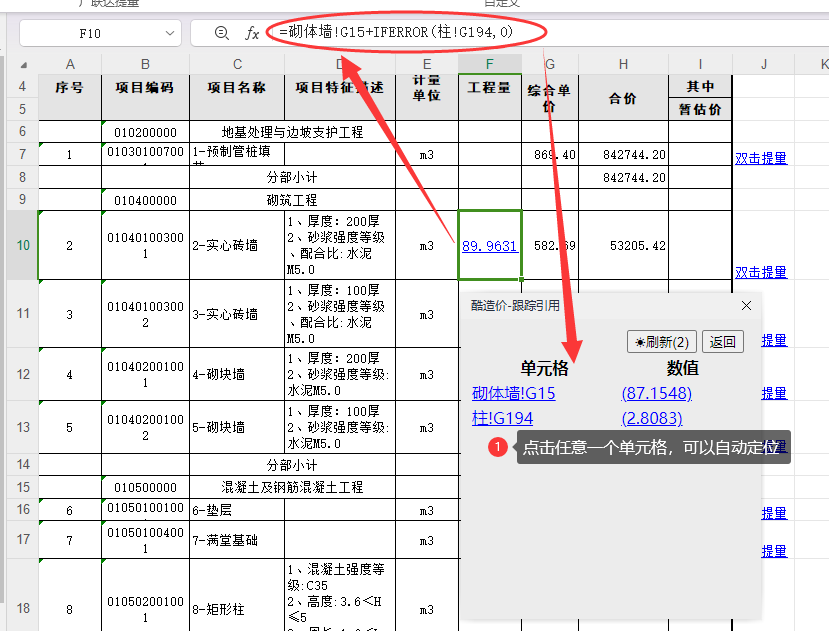Click the magnifier icon beside the name box
The image size is (829, 631).
(x=222, y=33)
